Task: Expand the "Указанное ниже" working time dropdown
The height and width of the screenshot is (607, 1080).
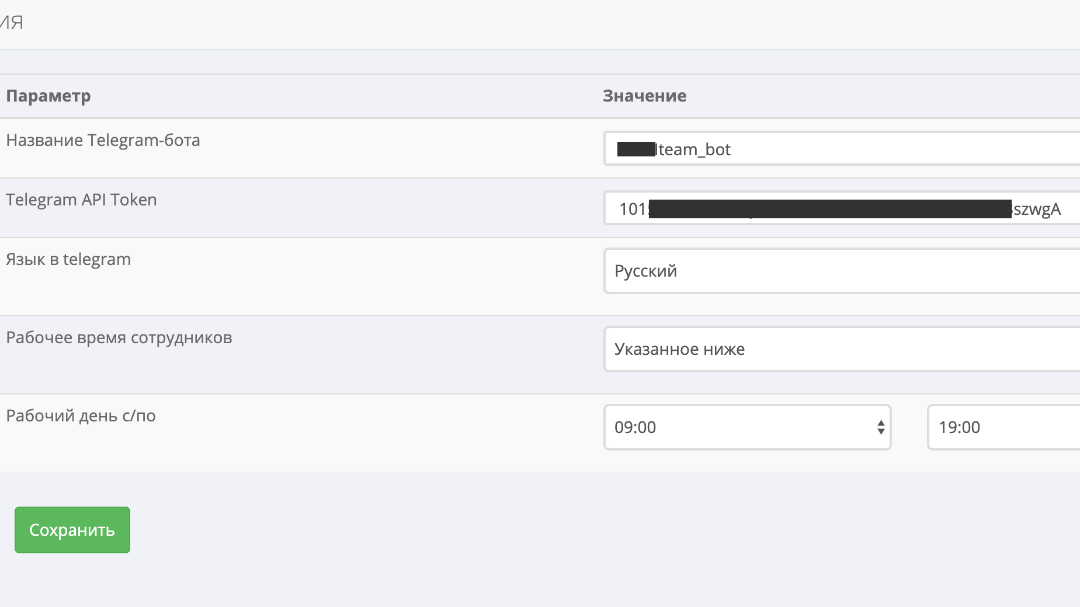Action: coord(842,349)
